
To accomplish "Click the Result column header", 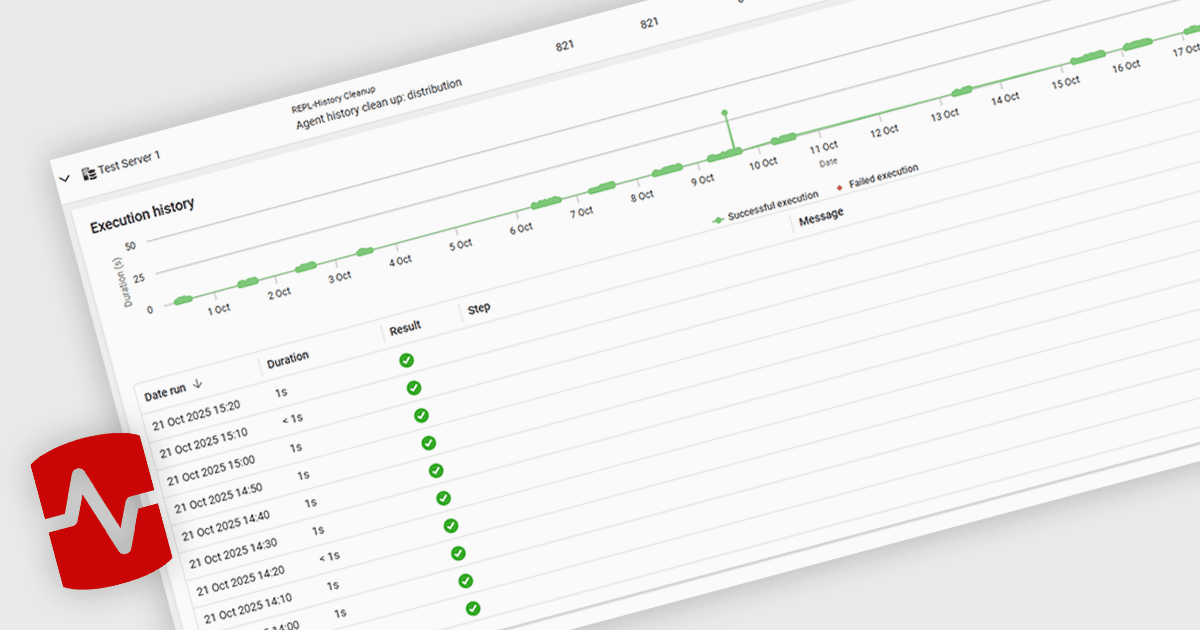I will 405,328.
